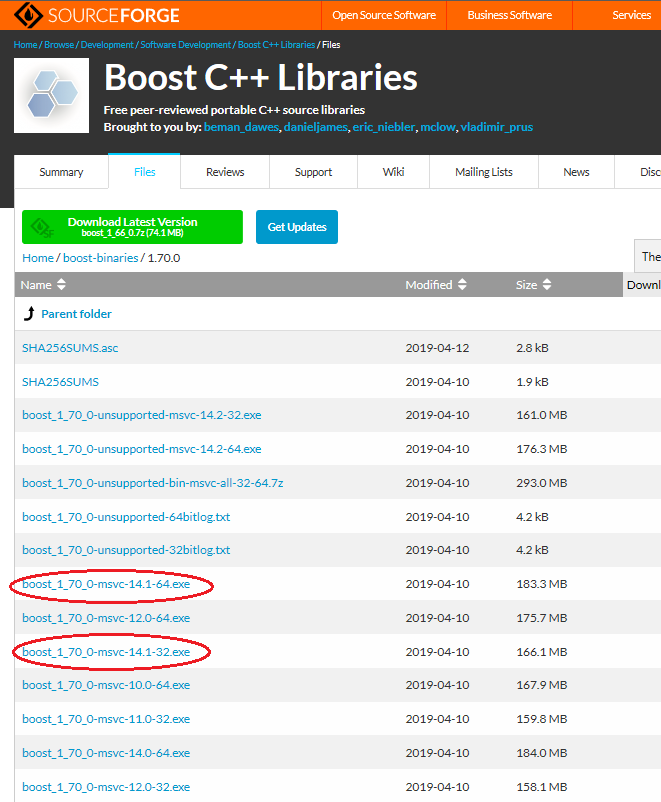Open vladimir_prus profile link
The image size is (661, 802).
point(497,127)
